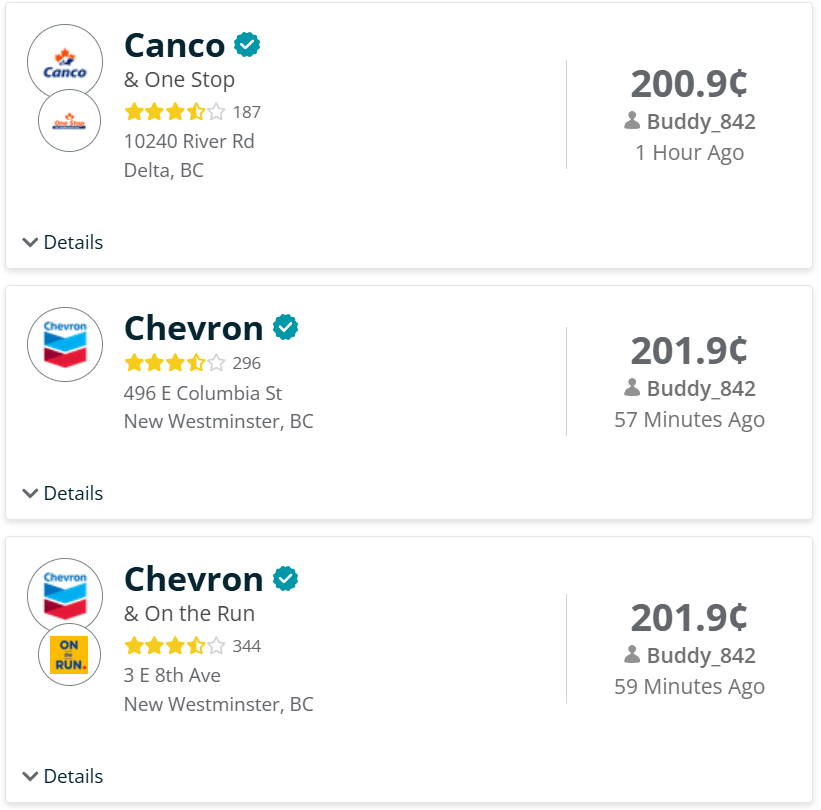
Task: Expand Details for 8th Ave Chevron
Action: (x=63, y=776)
